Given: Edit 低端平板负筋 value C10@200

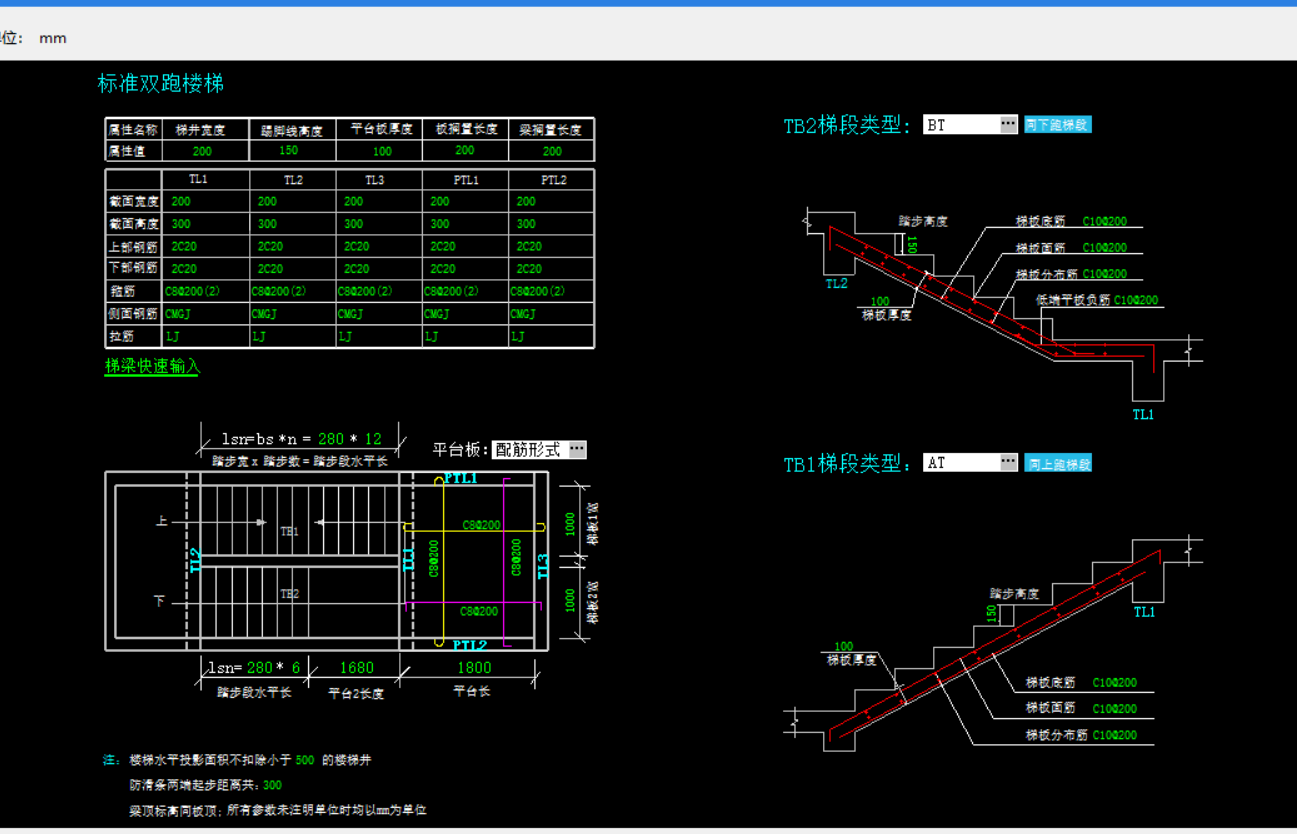Looking at the screenshot, I should [x=1137, y=300].
